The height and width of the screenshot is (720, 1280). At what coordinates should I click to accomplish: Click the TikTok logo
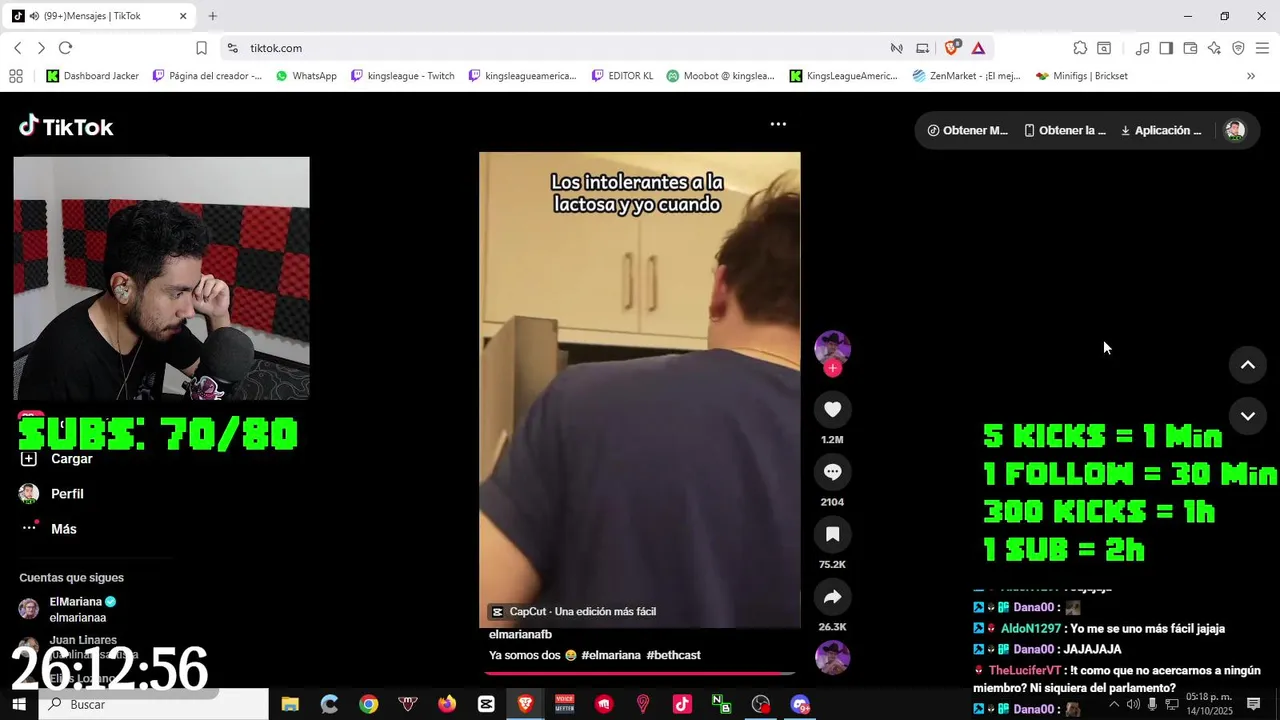tap(66, 126)
